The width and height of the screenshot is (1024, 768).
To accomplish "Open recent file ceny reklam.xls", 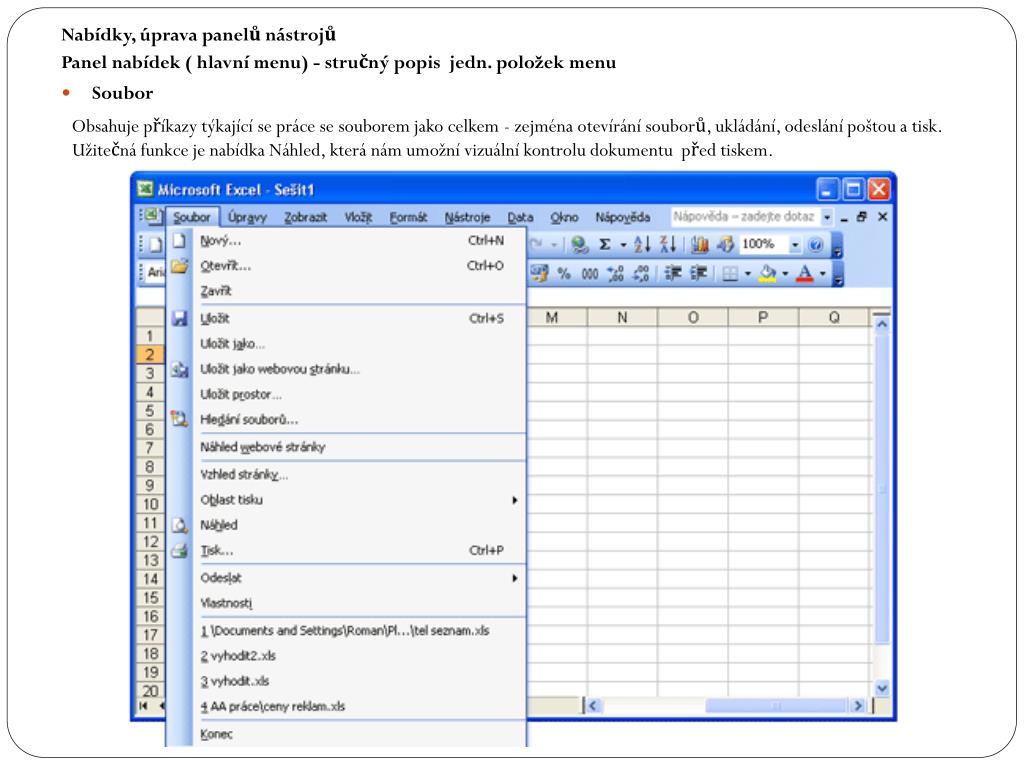I will coord(347,707).
